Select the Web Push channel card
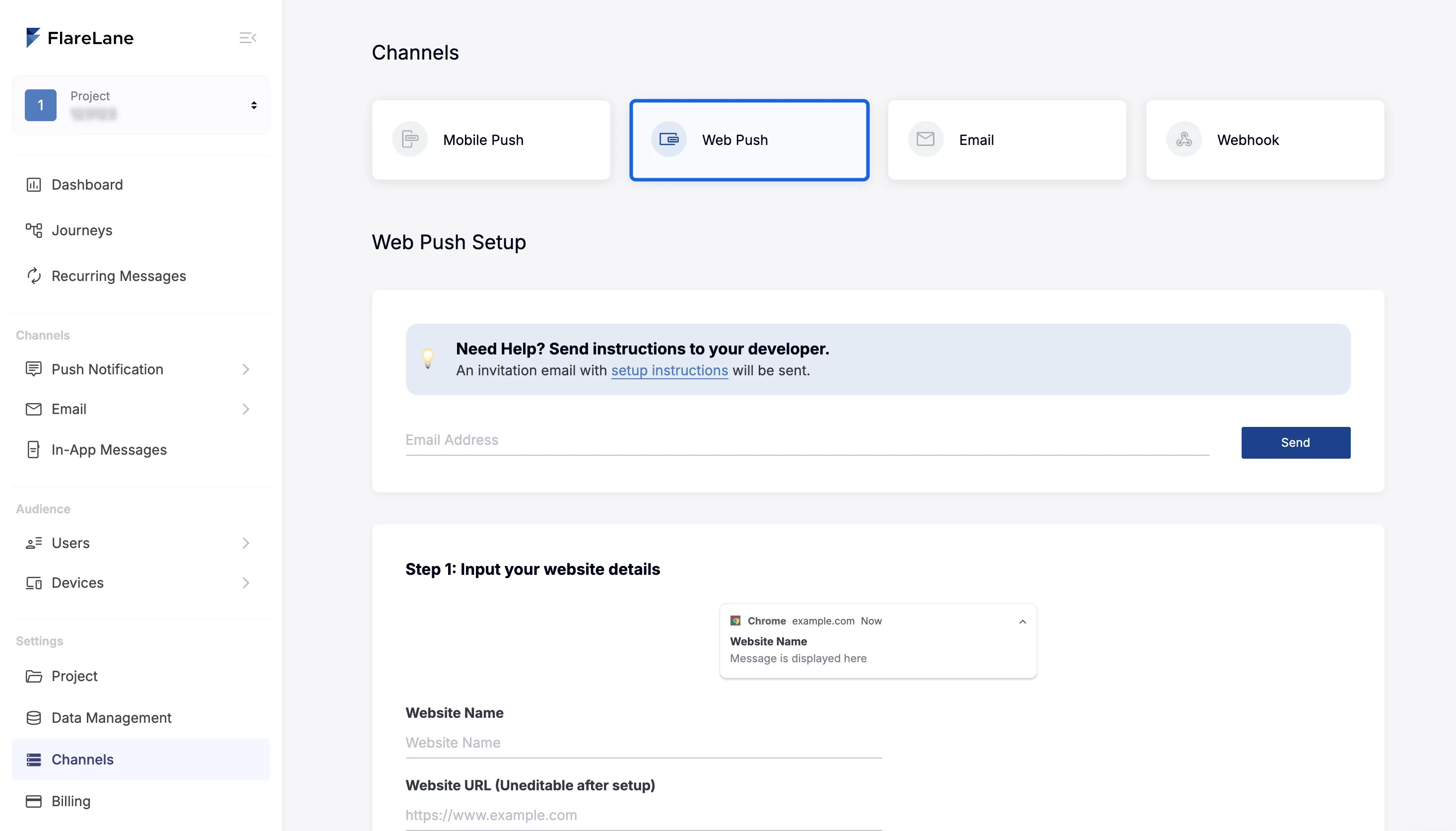The height and width of the screenshot is (831, 1456). (749, 140)
